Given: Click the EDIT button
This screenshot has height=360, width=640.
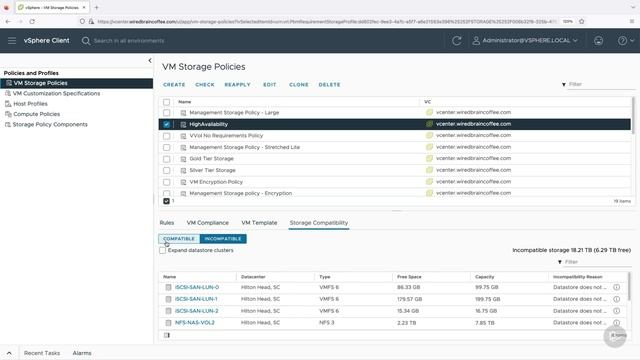Looking at the screenshot, I should 270,84.
